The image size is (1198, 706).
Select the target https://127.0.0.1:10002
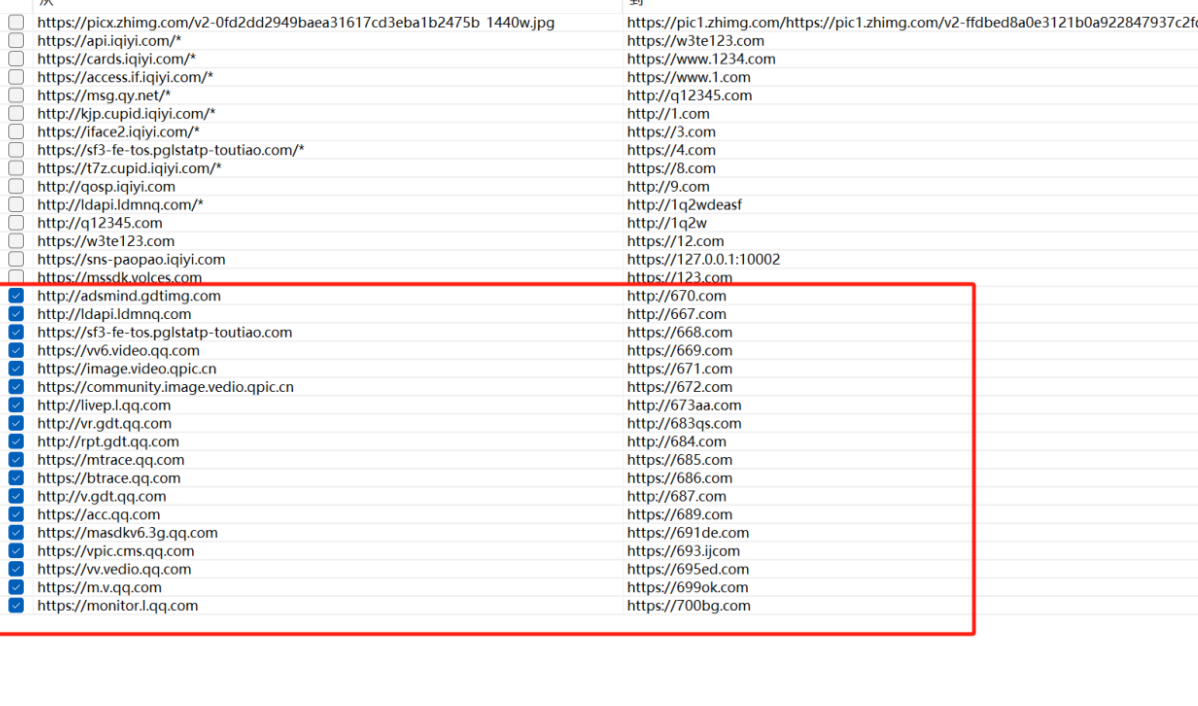pos(704,259)
